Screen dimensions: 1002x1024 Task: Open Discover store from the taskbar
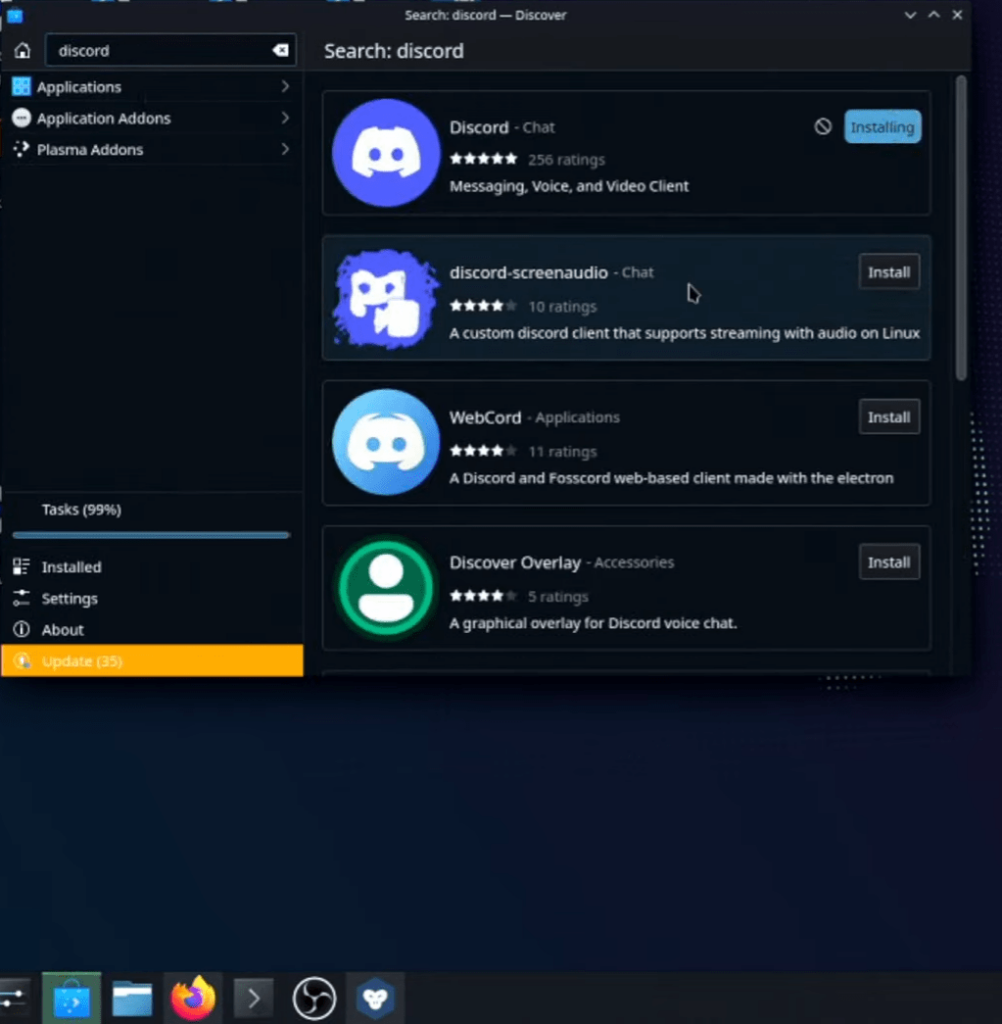(71, 998)
